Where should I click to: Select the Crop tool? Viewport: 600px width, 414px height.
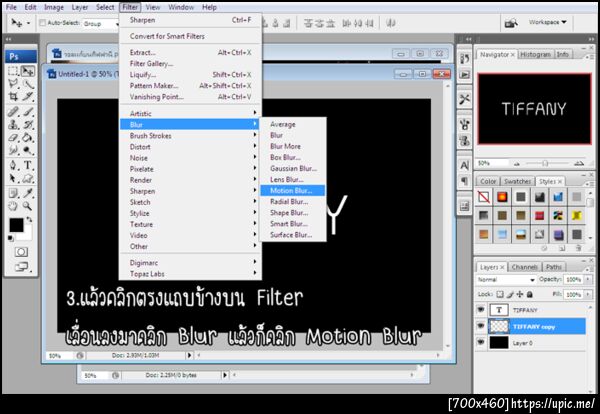coord(13,96)
